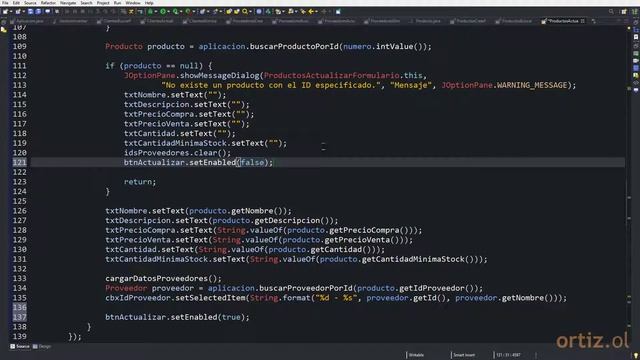This screenshot has width=640, height=360.
Task: Open the Navigate menu
Action: click(x=68, y=3)
